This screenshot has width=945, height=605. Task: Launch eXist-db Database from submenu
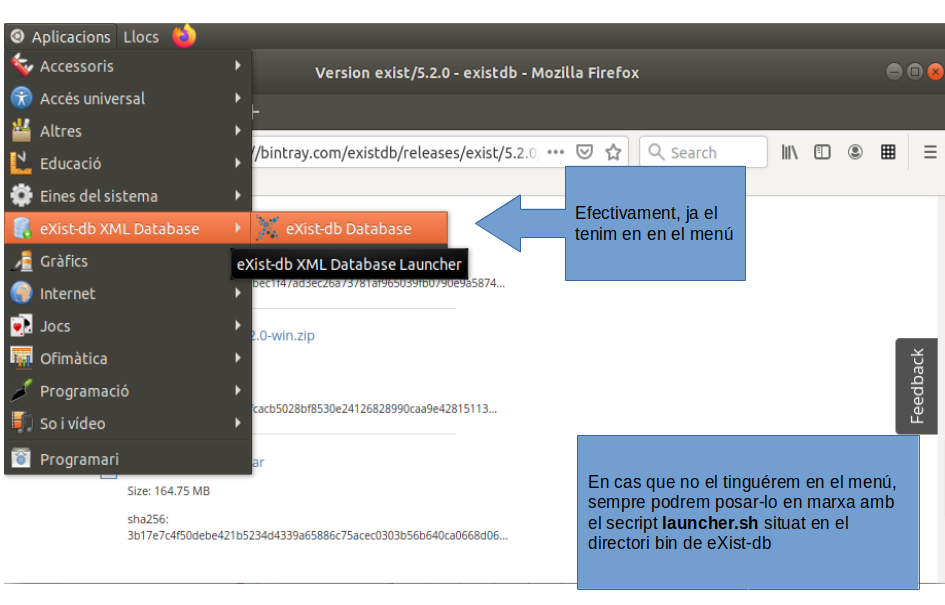[350, 228]
